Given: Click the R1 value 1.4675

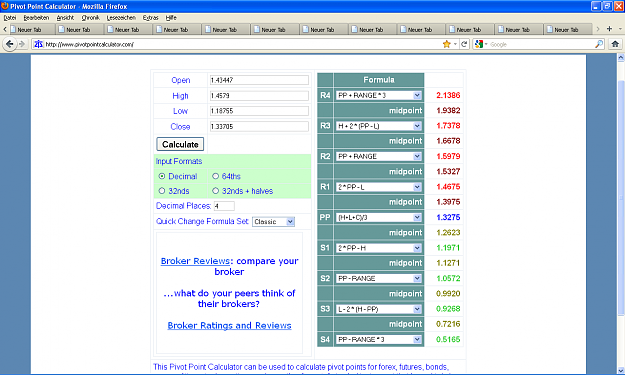Looking at the screenshot, I should (x=448, y=187).
